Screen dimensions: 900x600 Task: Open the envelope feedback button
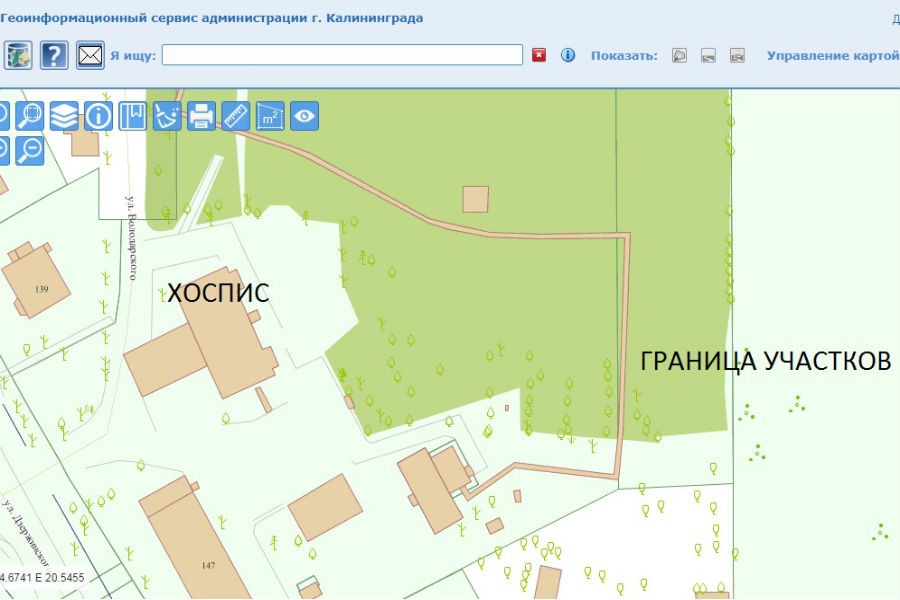tap(91, 54)
